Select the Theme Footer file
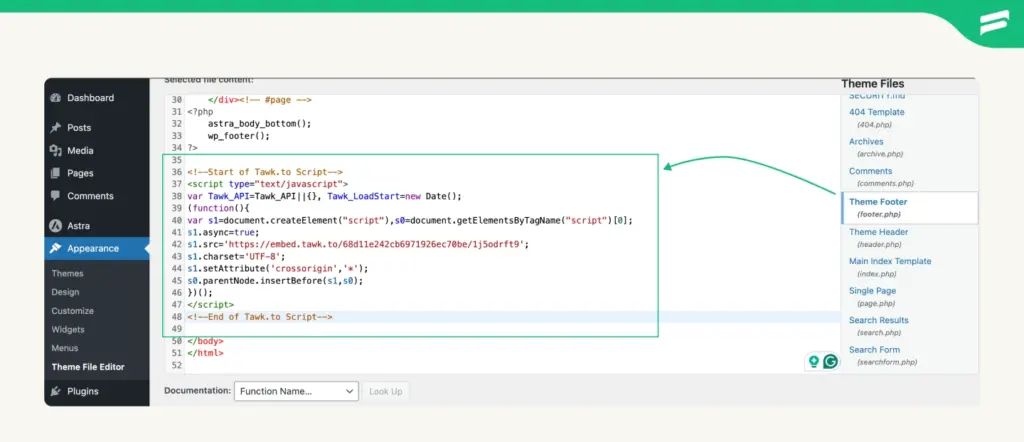Image resolution: width=1024 pixels, height=442 pixels. coord(910,208)
